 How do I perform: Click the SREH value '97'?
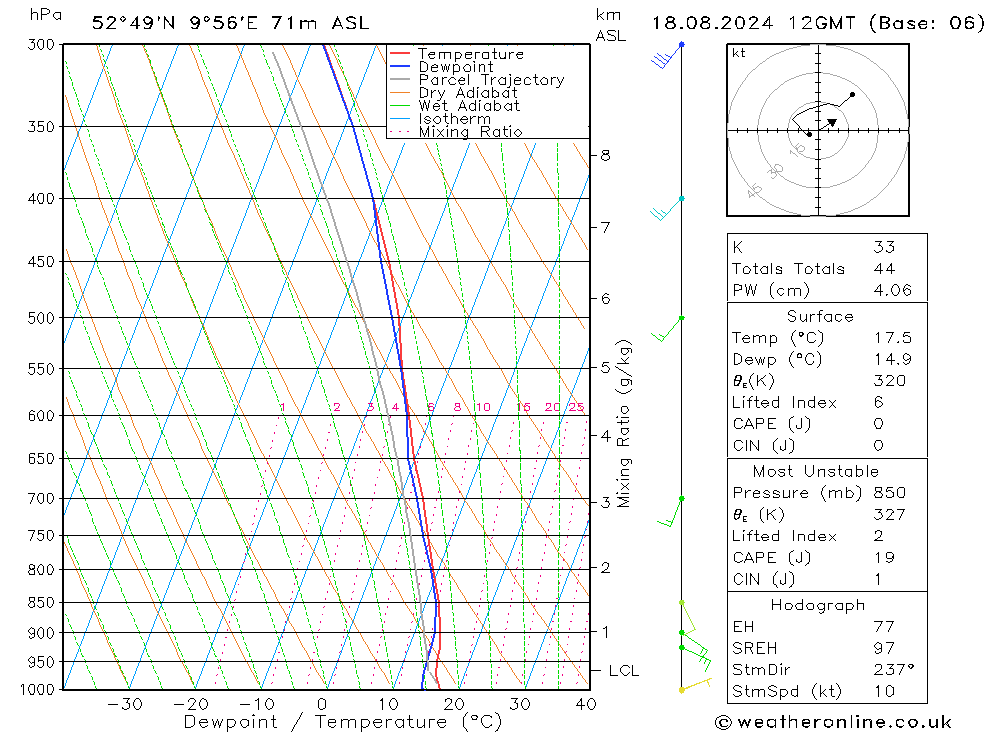pyautogui.click(x=885, y=648)
